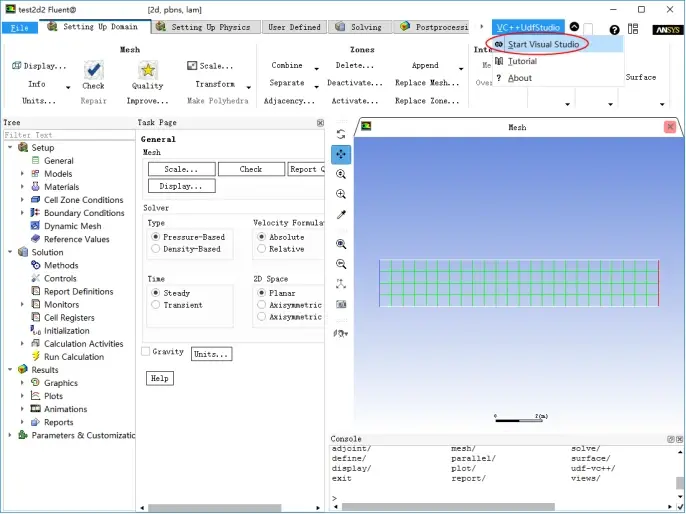Open Methods under Solution
This screenshot has width=686, height=514.
[61, 265]
